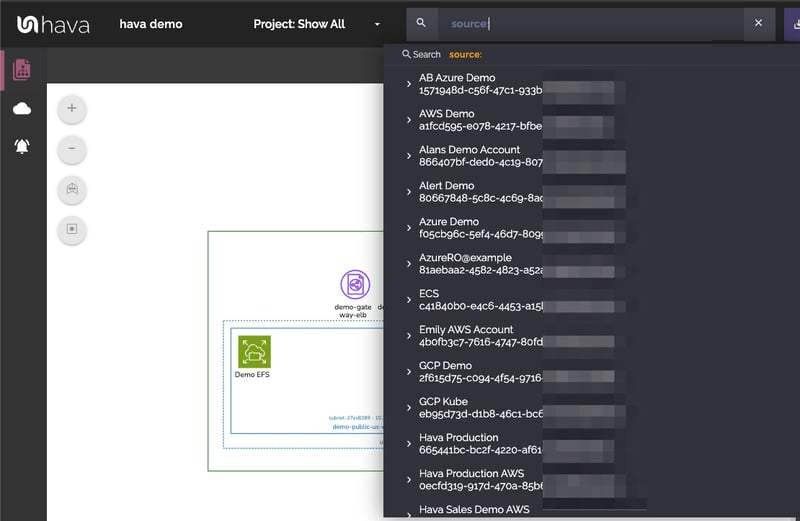Click the Hava logo

point(53,24)
